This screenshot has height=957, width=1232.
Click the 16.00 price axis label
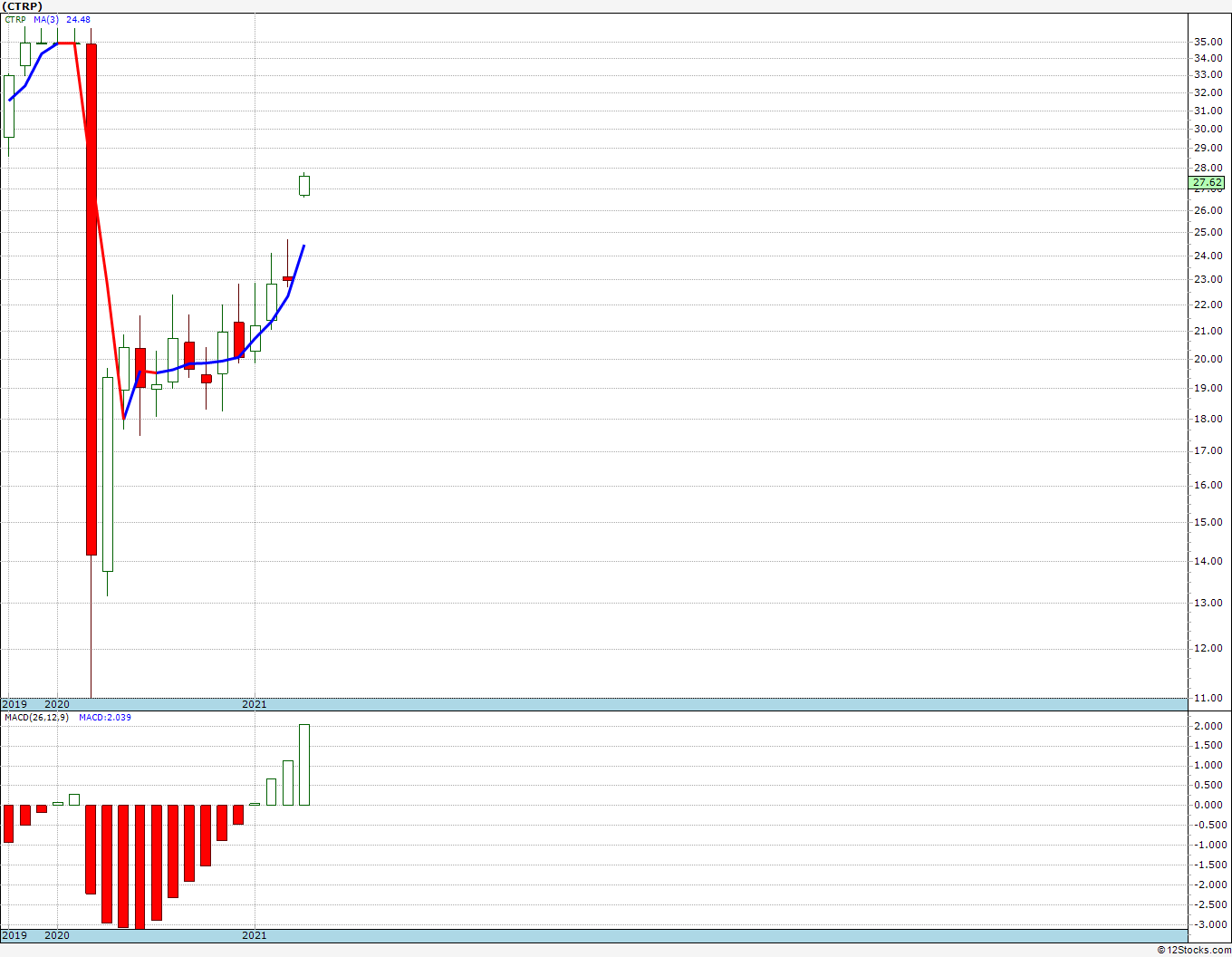[x=1208, y=485]
